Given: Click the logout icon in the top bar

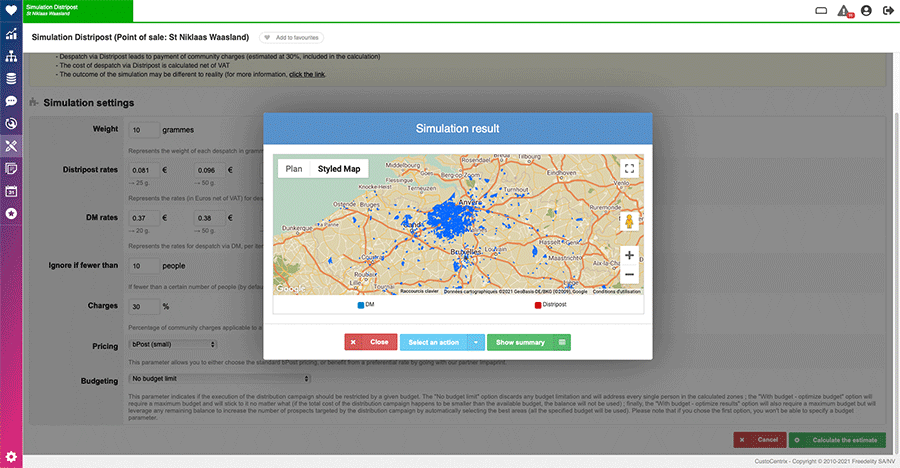Looking at the screenshot, I should click(x=887, y=11).
